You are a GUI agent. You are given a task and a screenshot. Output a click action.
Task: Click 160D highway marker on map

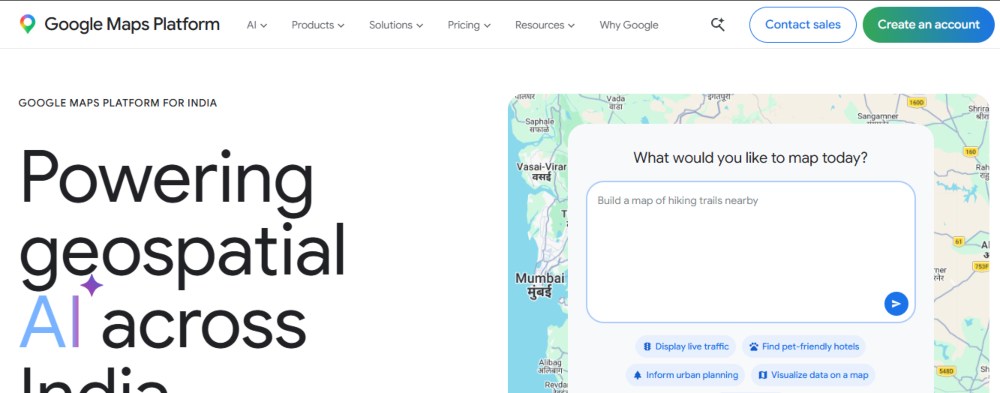(916, 102)
